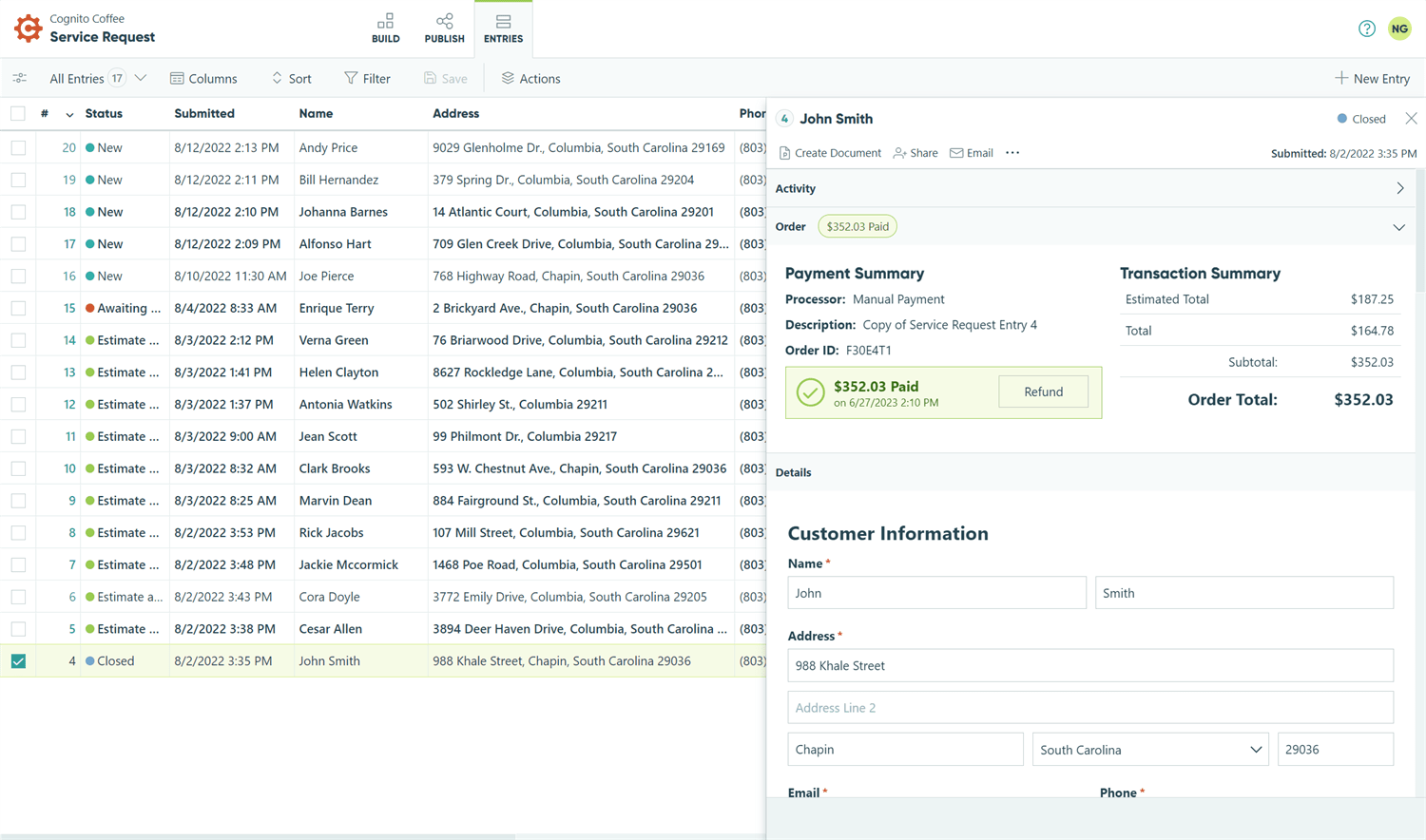Click the Closed status indicator dot
This screenshot has height=840, width=1426.
(x=1341, y=119)
